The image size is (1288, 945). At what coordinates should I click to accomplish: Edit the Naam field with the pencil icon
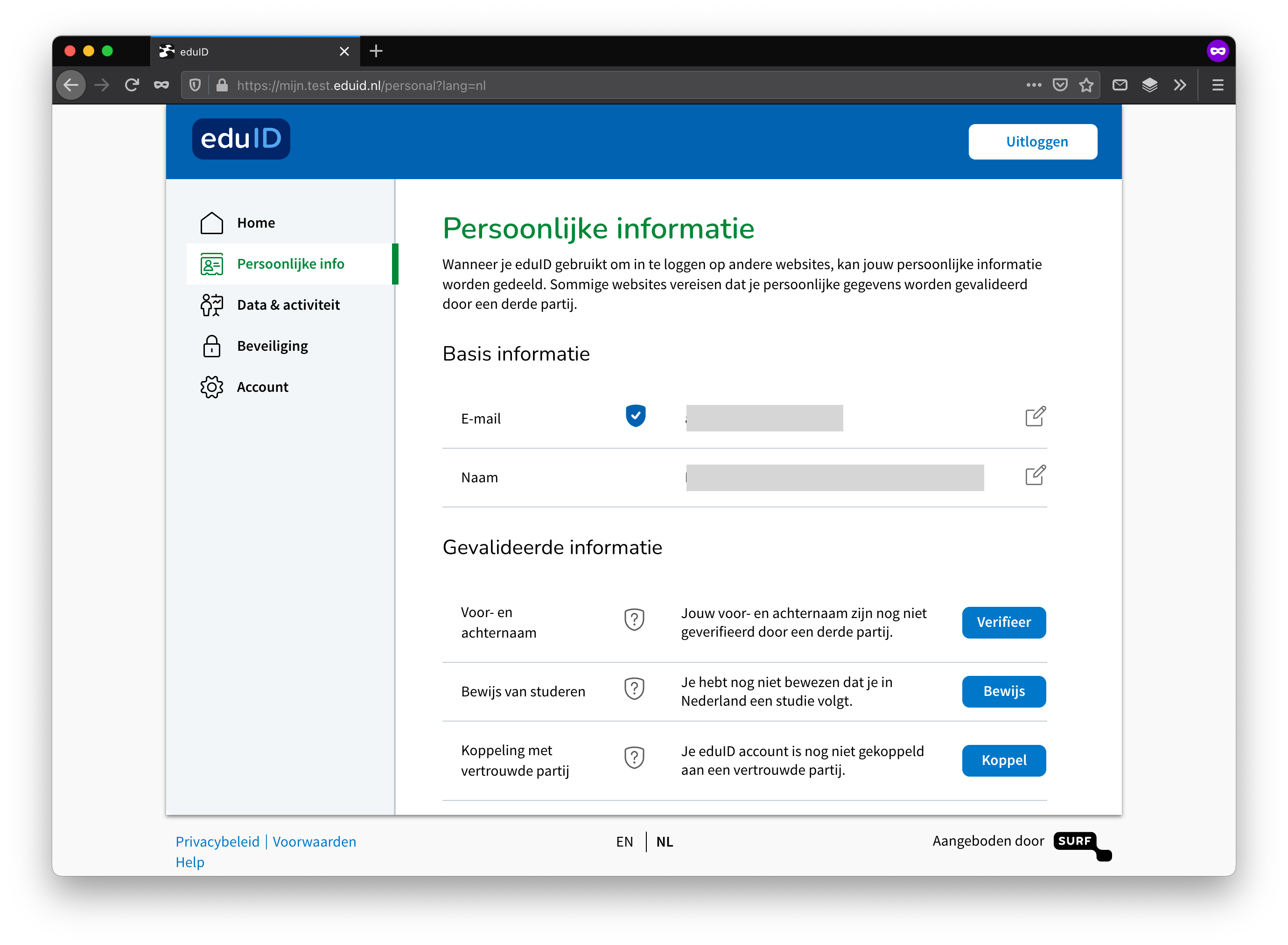coord(1035,475)
